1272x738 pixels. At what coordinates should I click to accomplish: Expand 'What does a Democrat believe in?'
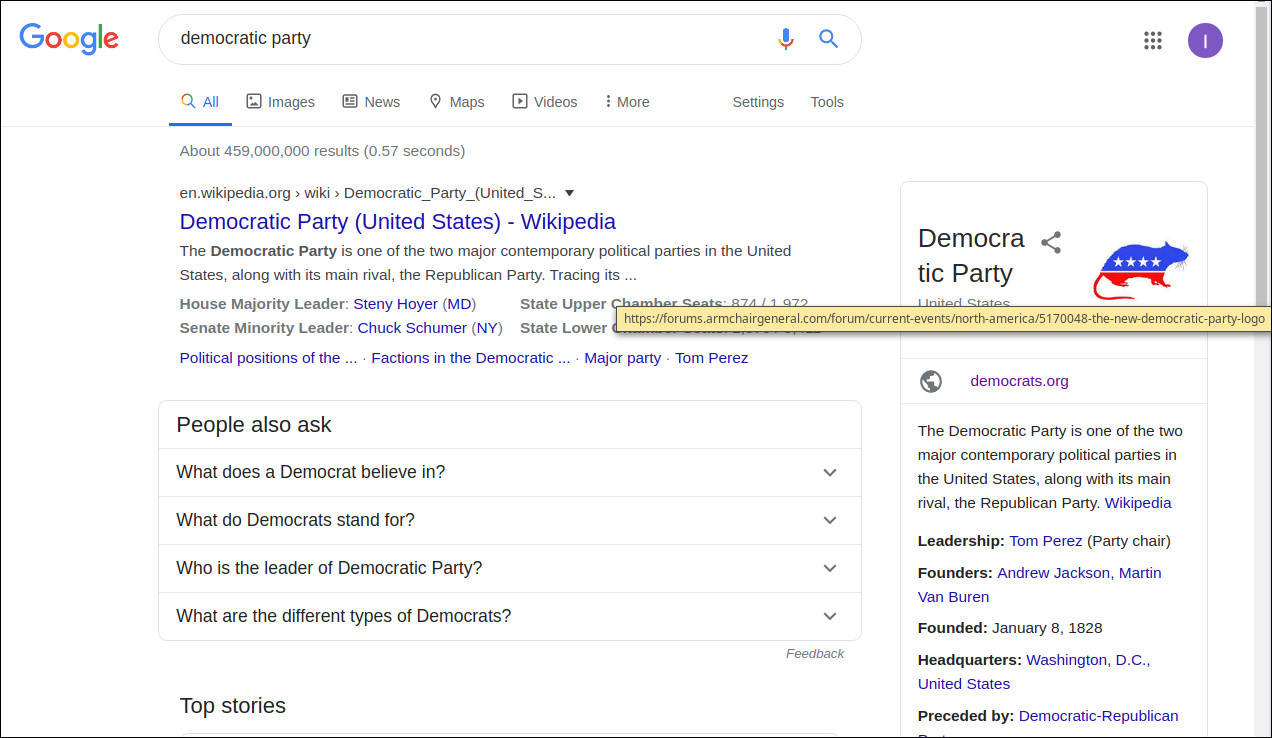510,472
